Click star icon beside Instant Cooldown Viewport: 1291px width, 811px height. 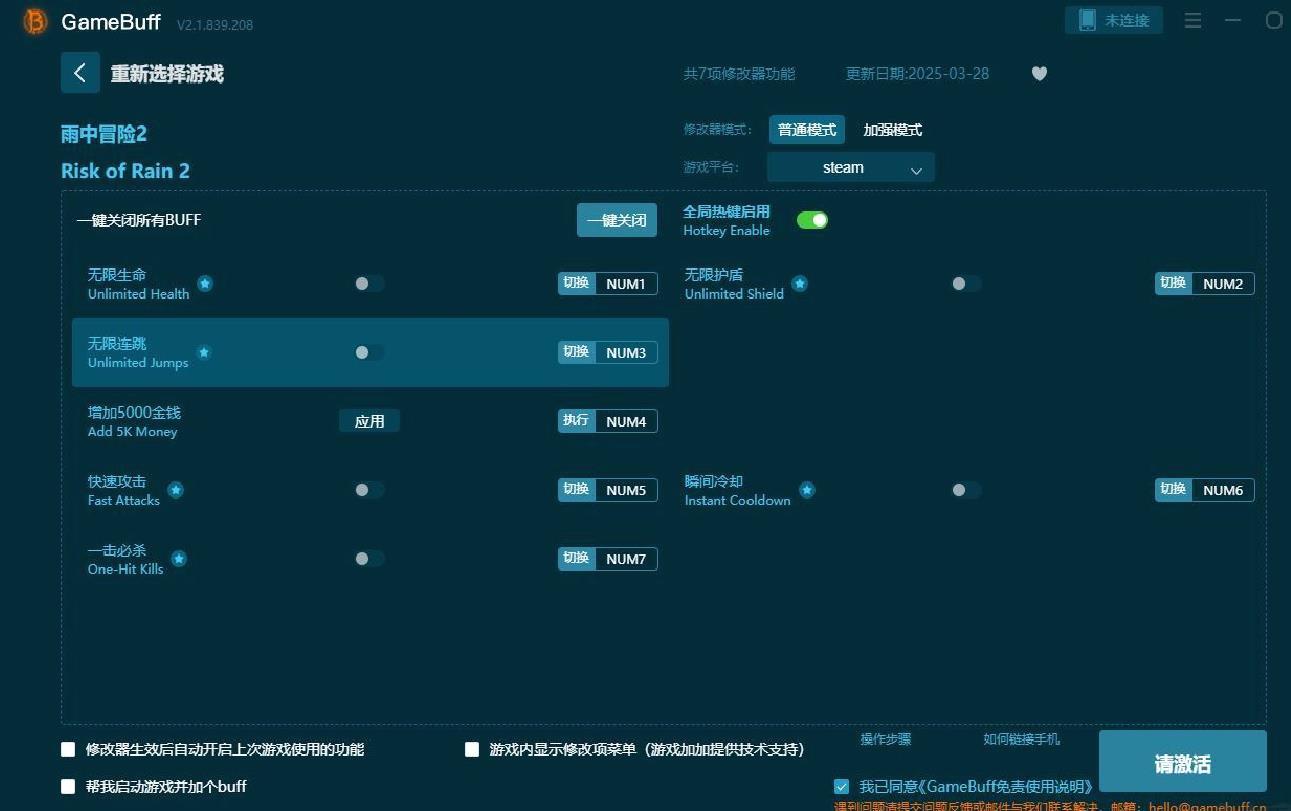[807, 490]
